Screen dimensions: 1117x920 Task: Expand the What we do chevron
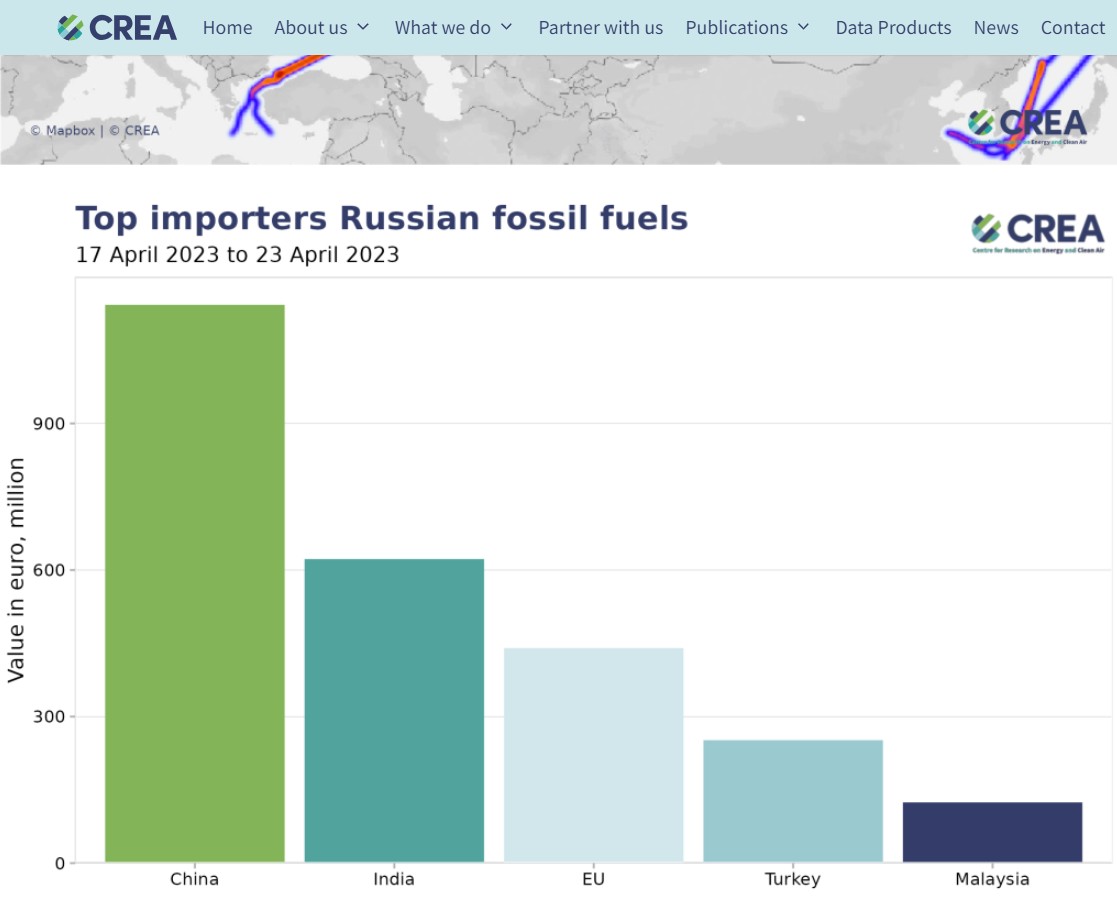[x=506, y=27]
